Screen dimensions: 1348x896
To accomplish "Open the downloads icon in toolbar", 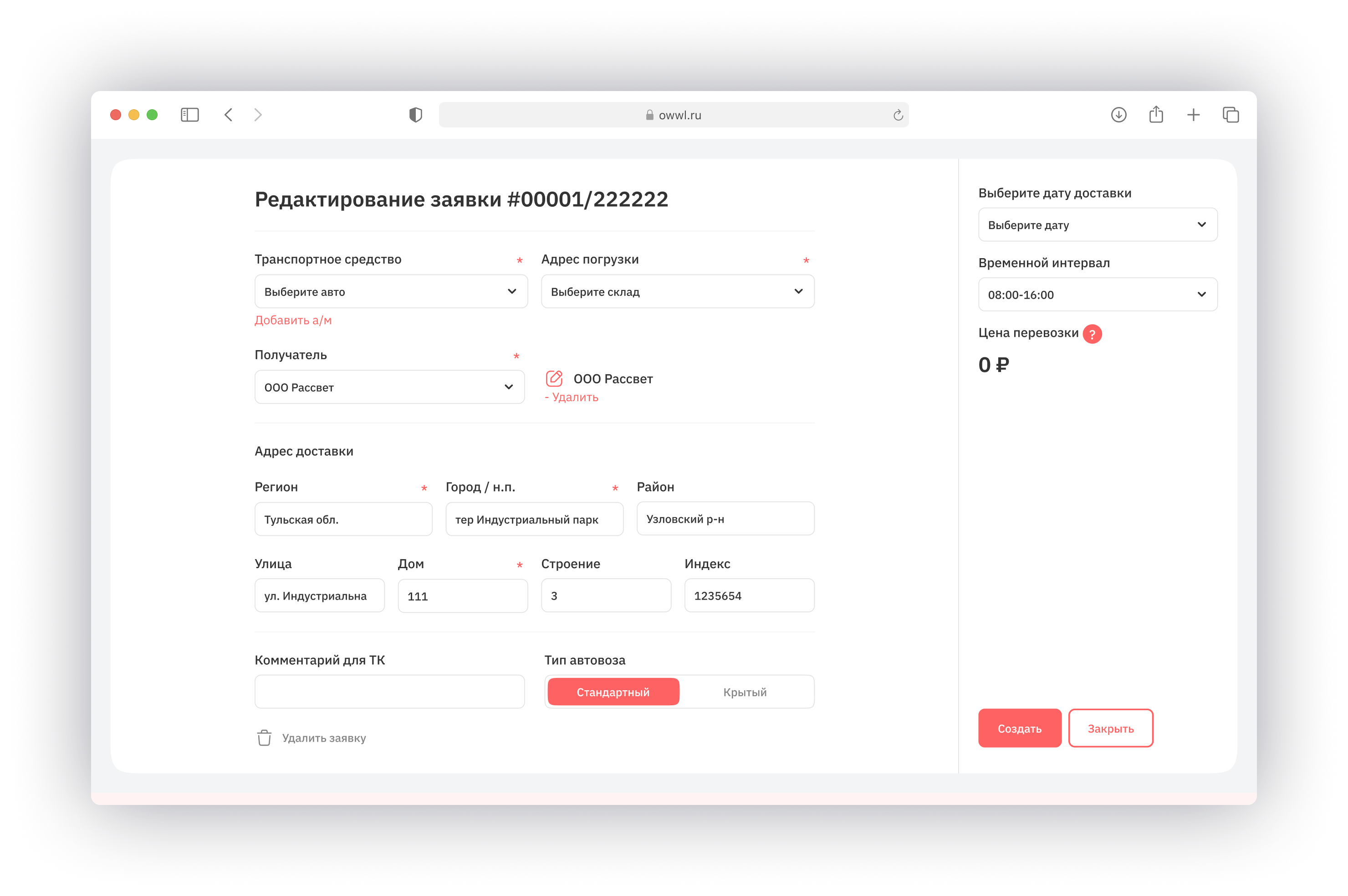I will click(x=1118, y=115).
